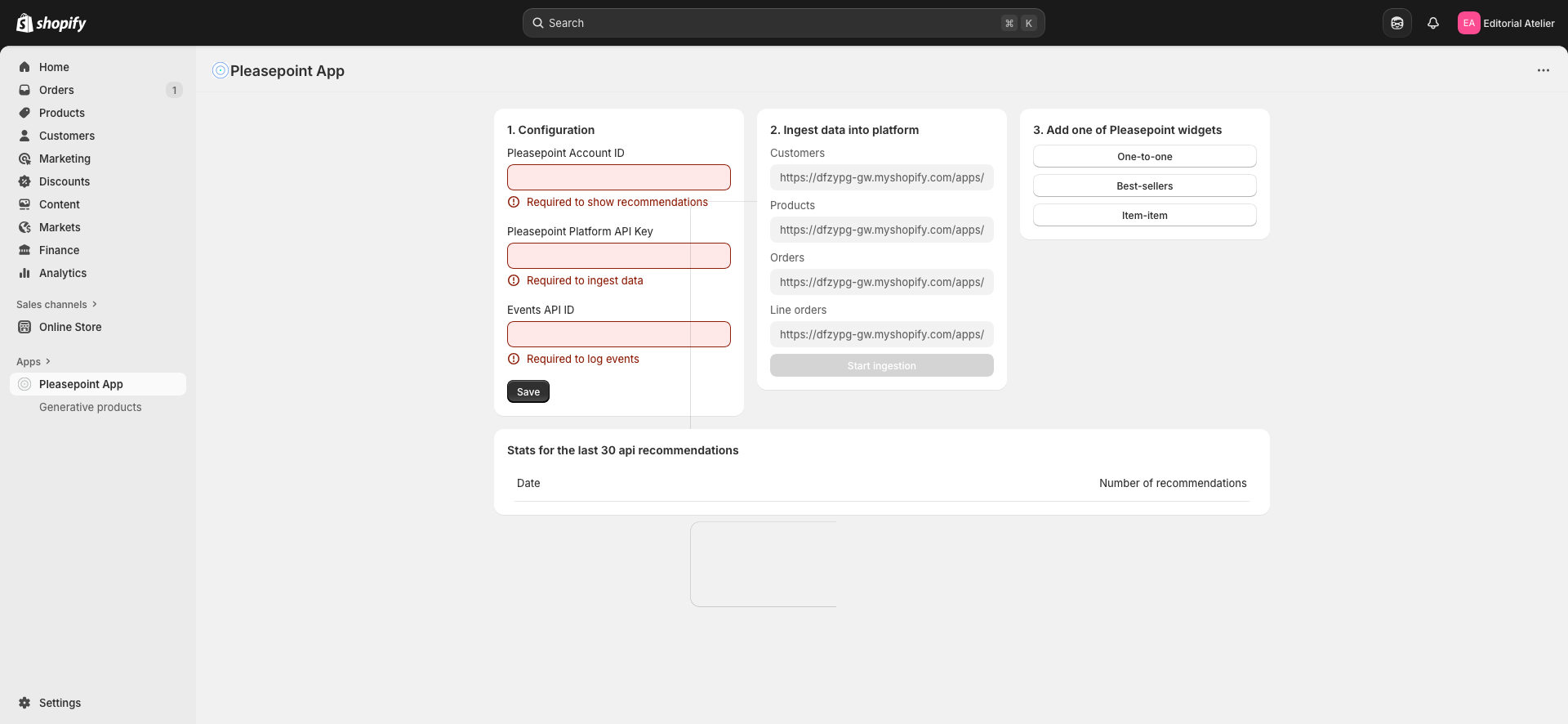Click the Orders inbox icon
The width and height of the screenshot is (1568, 724).
tap(24, 90)
